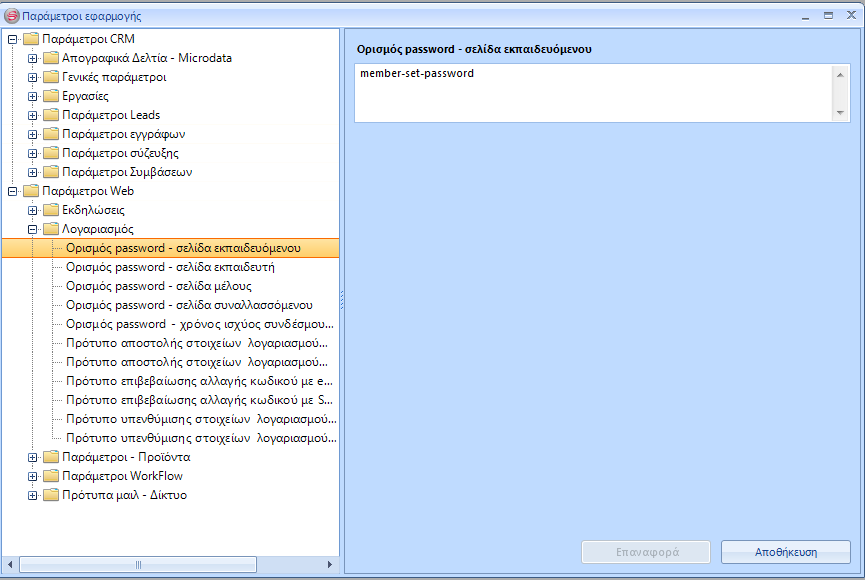Expand the Πρότυπα μαιλ - Δίκτυο node
The image size is (865, 580).
[x=33, y=495]
